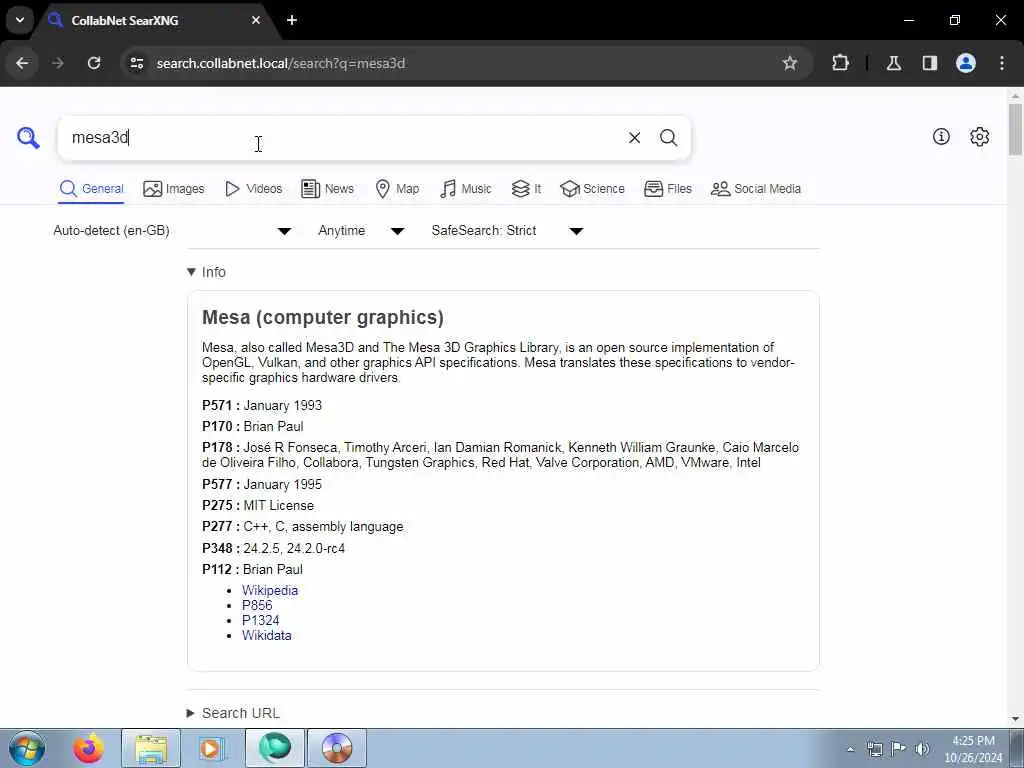Click the scrollbar down arrow
This screenshot has height=768, width=1024.
tap(1016, 719)
